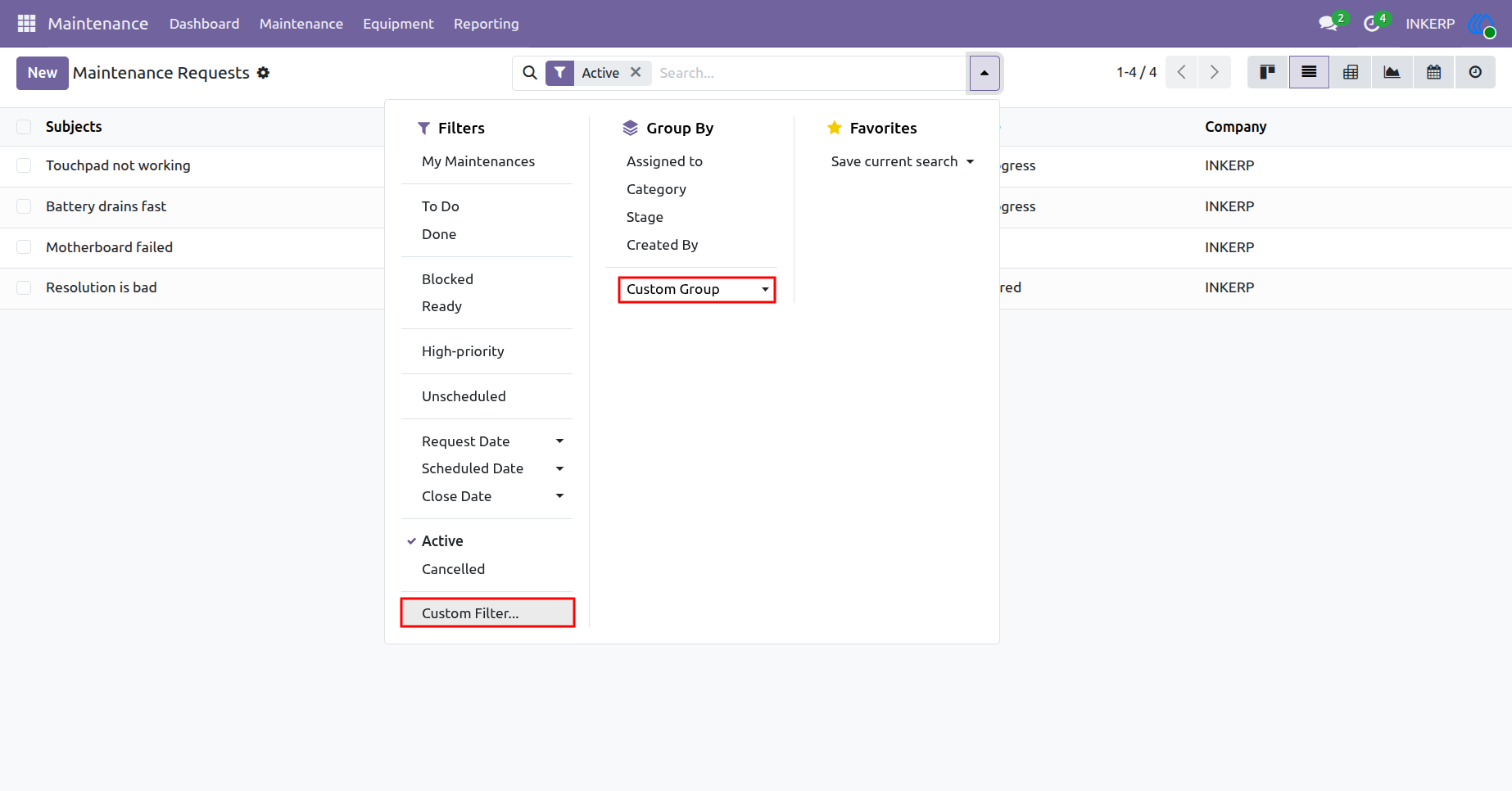Screen dimensions: 1512x791
Task: Open the conversations chat icon
Action: click(x=1328, y=24)
